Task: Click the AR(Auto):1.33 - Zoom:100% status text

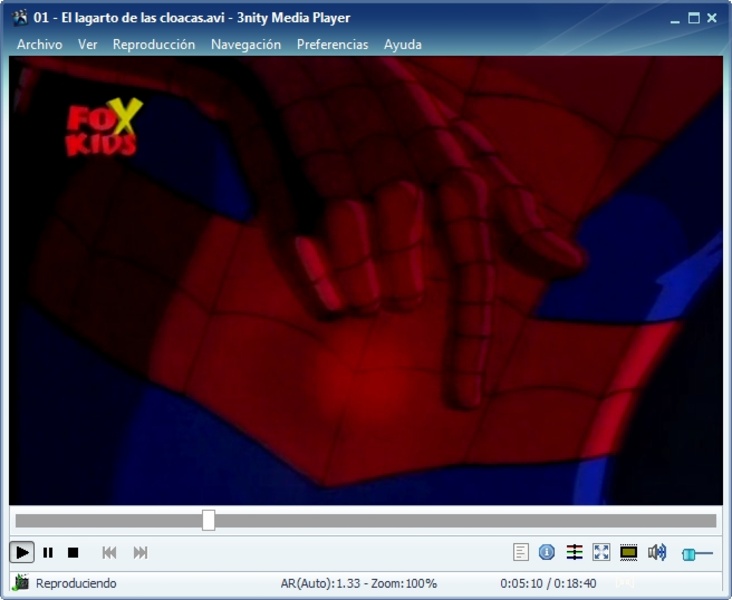Action: coord(359,583)
